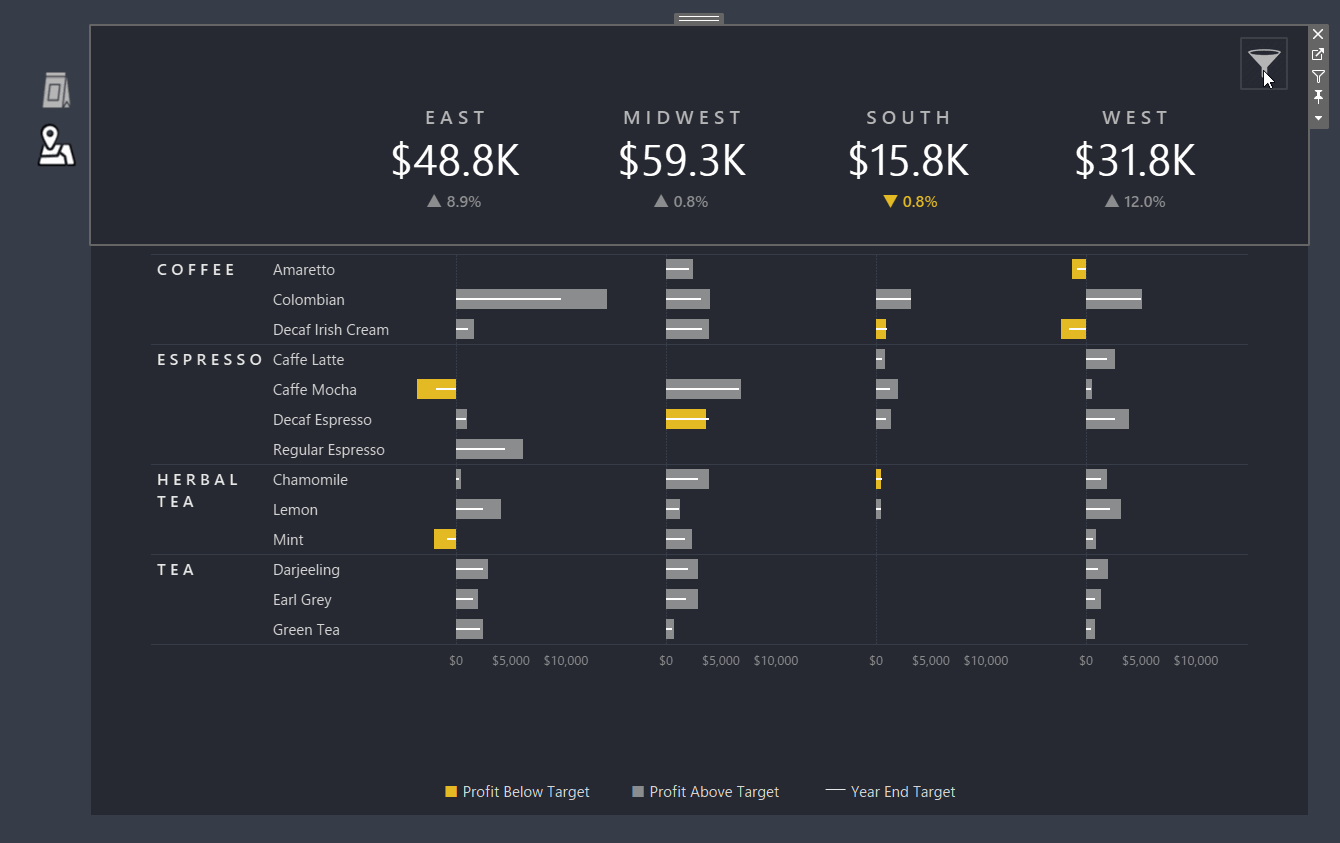Screen dimensions: 1340x843
Task: Click the large funnel filter icon
Action: [1263, 62]
